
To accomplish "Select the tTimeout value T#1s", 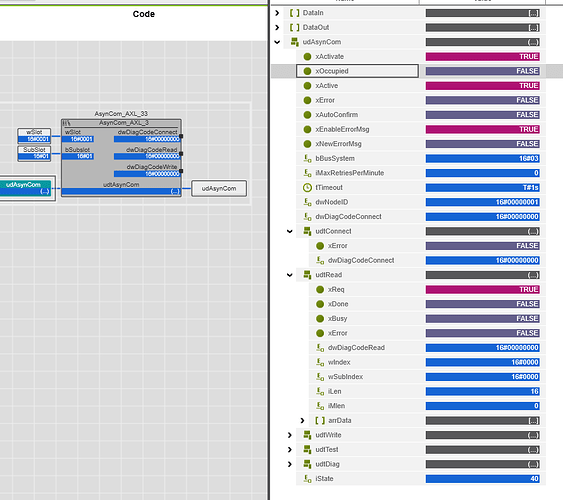I will click(483, 188).
